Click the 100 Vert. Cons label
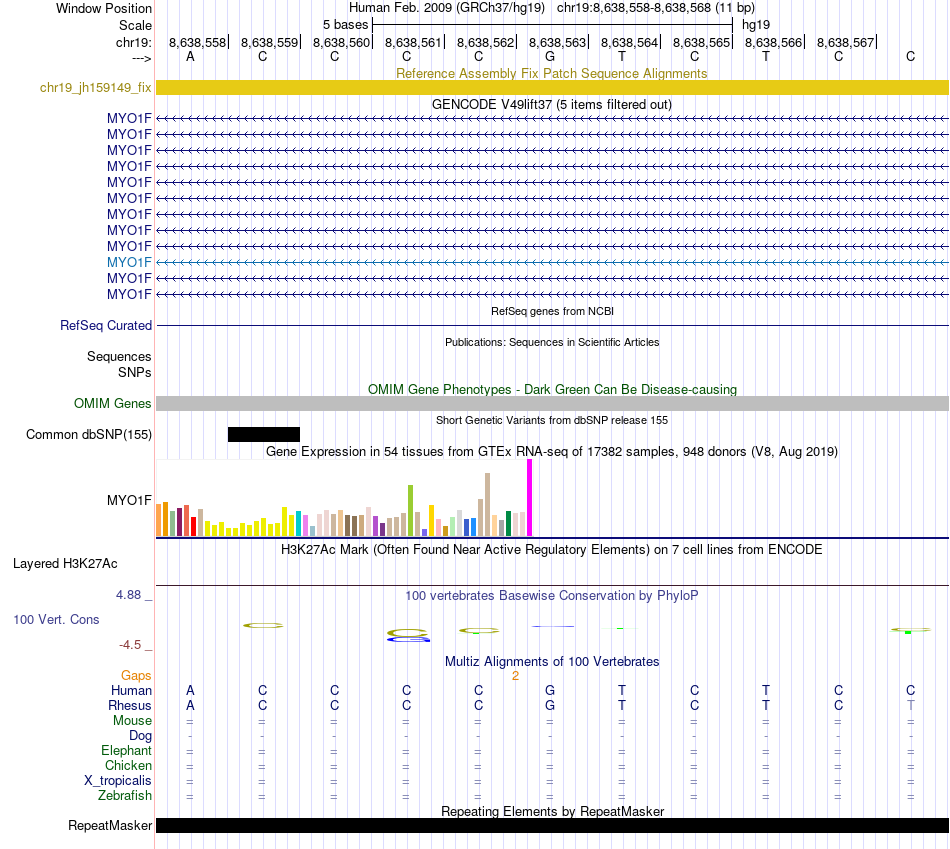The image size is (950, 849). point(56,619)
